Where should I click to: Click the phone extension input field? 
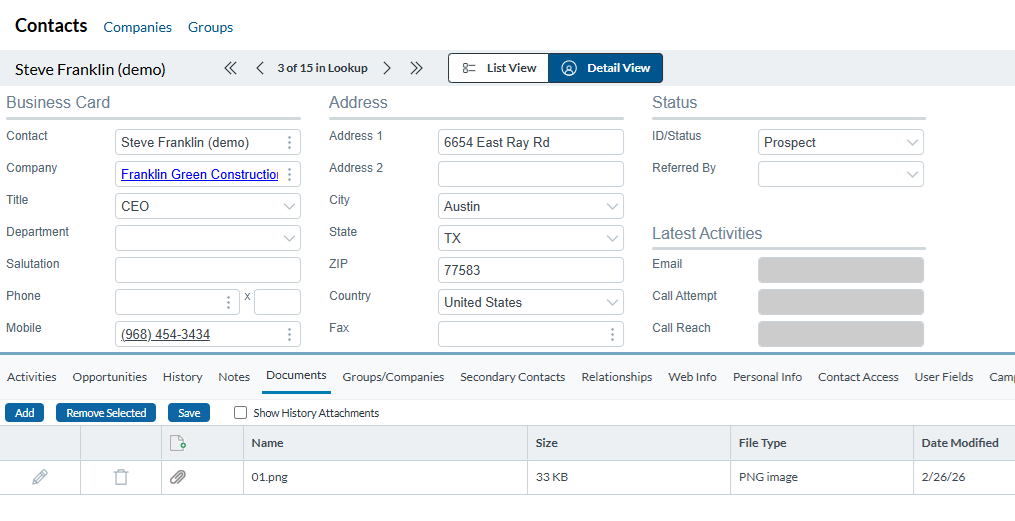(x=278, y=302)
